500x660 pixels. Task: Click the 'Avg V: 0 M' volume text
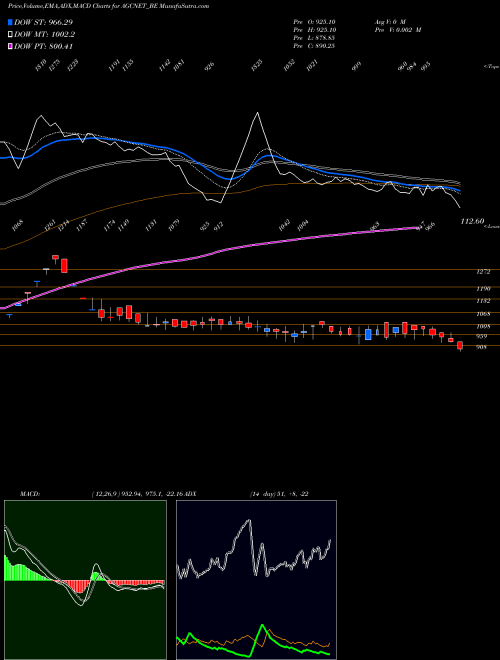(390, 22)
